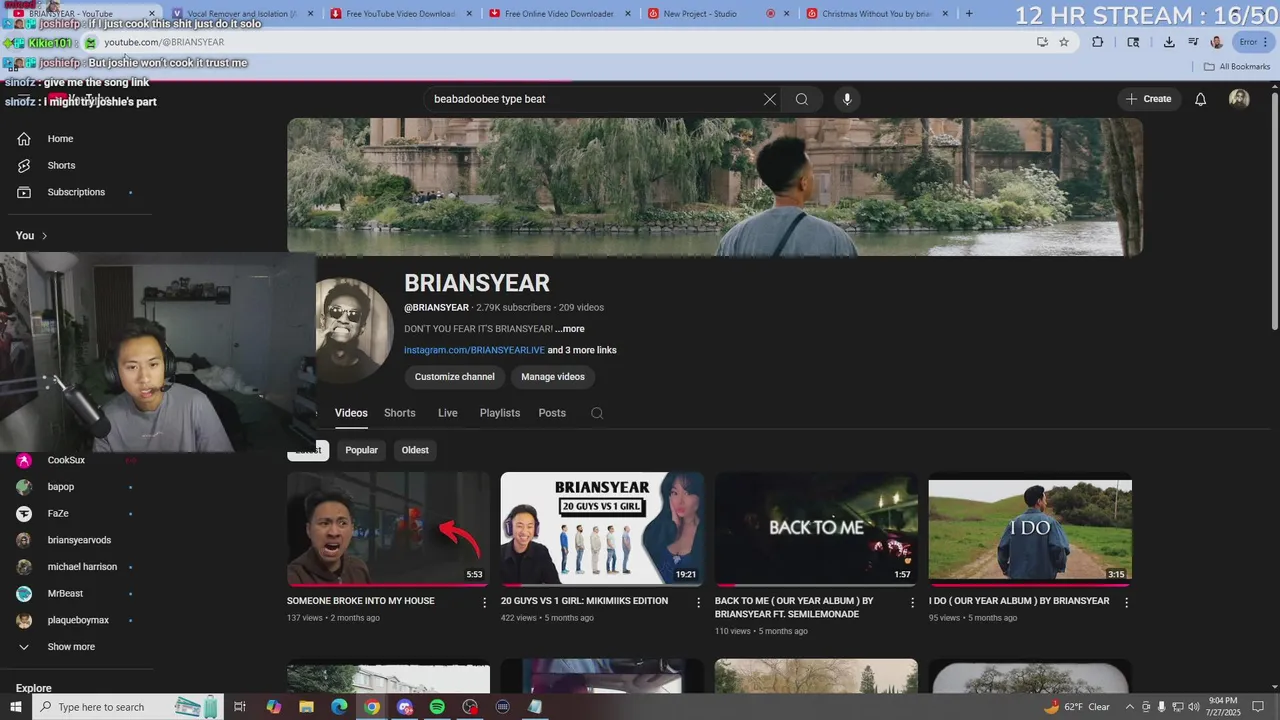The height and width of the screenshot is (720, 1280).
Task: Open Chrome downloads icon
Action: tap(1168, 42)
